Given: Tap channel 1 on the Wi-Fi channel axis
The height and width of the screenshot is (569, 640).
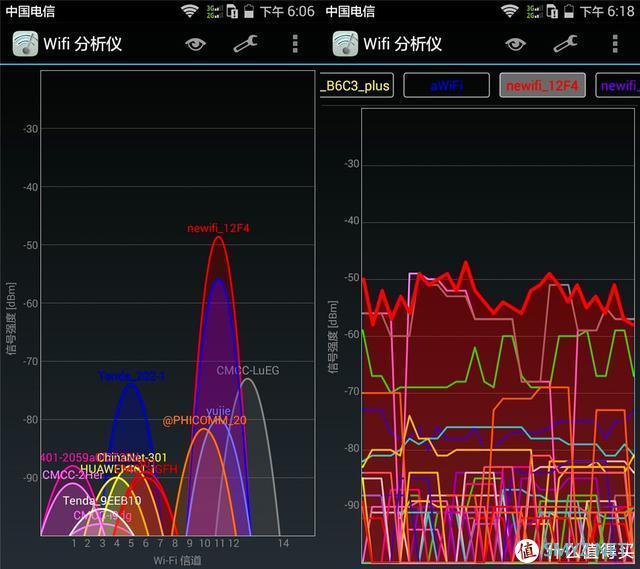Looking at the screenshot, I should click(74, 543).
